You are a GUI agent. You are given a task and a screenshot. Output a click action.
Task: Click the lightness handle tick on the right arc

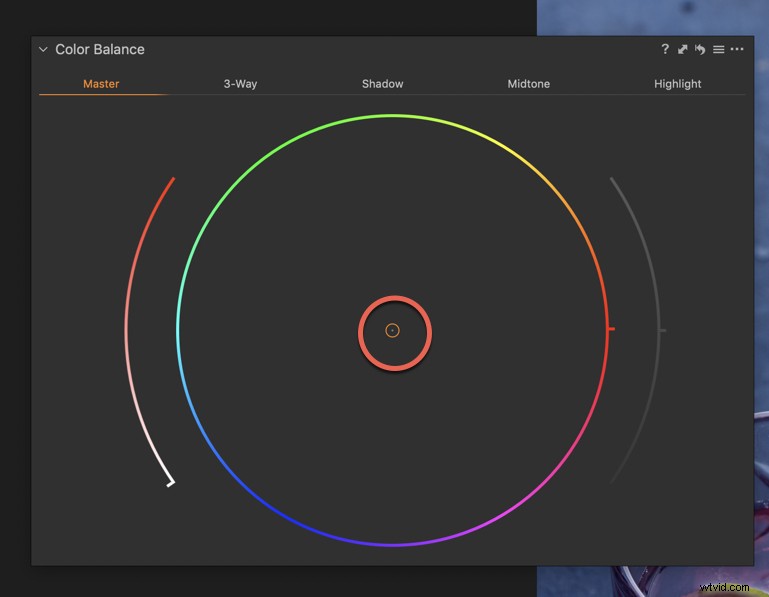coord(663,331)
